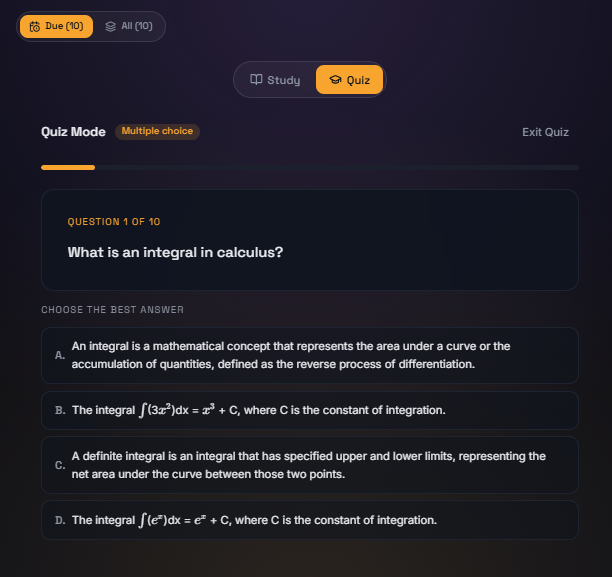Click the question text about integrals
The image size is (612, 577).
(x=175, y=252)
